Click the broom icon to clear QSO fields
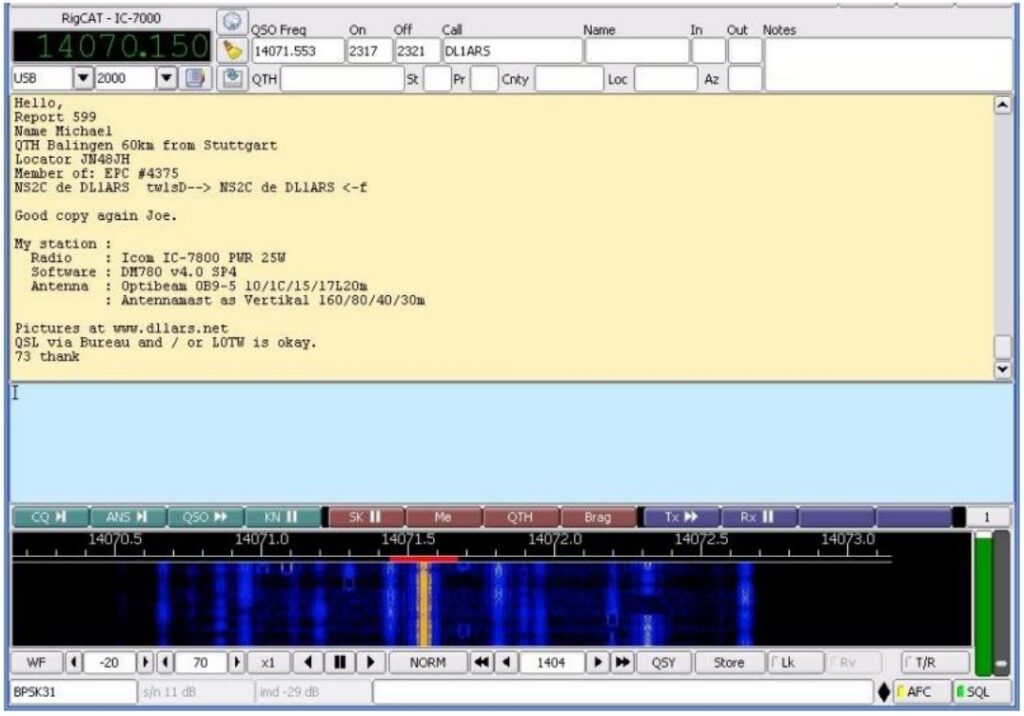This screenshot has width=1024, height=716. pyautogui.click(x=232, y=50)
